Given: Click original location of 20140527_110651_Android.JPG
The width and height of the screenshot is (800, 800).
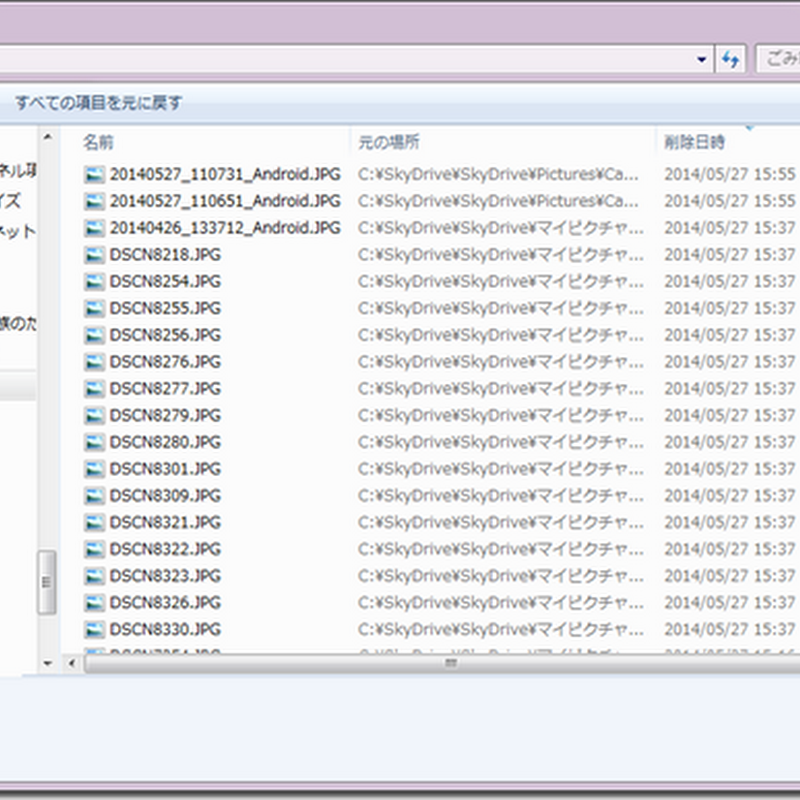Looking at the screenshot, I should (x=498, y=201).
